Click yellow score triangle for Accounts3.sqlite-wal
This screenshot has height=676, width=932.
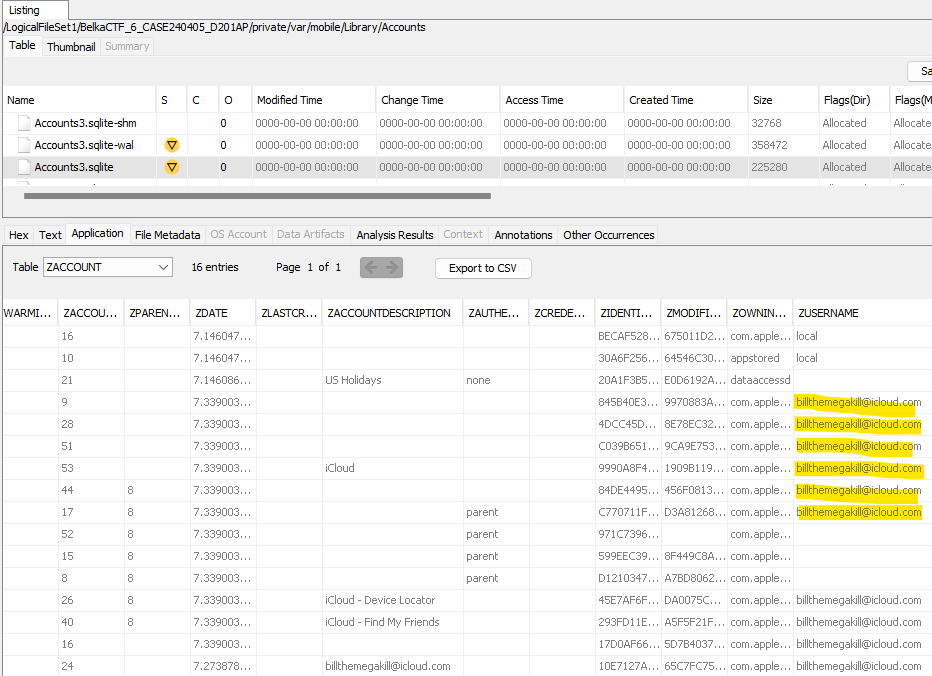point(172,145)
